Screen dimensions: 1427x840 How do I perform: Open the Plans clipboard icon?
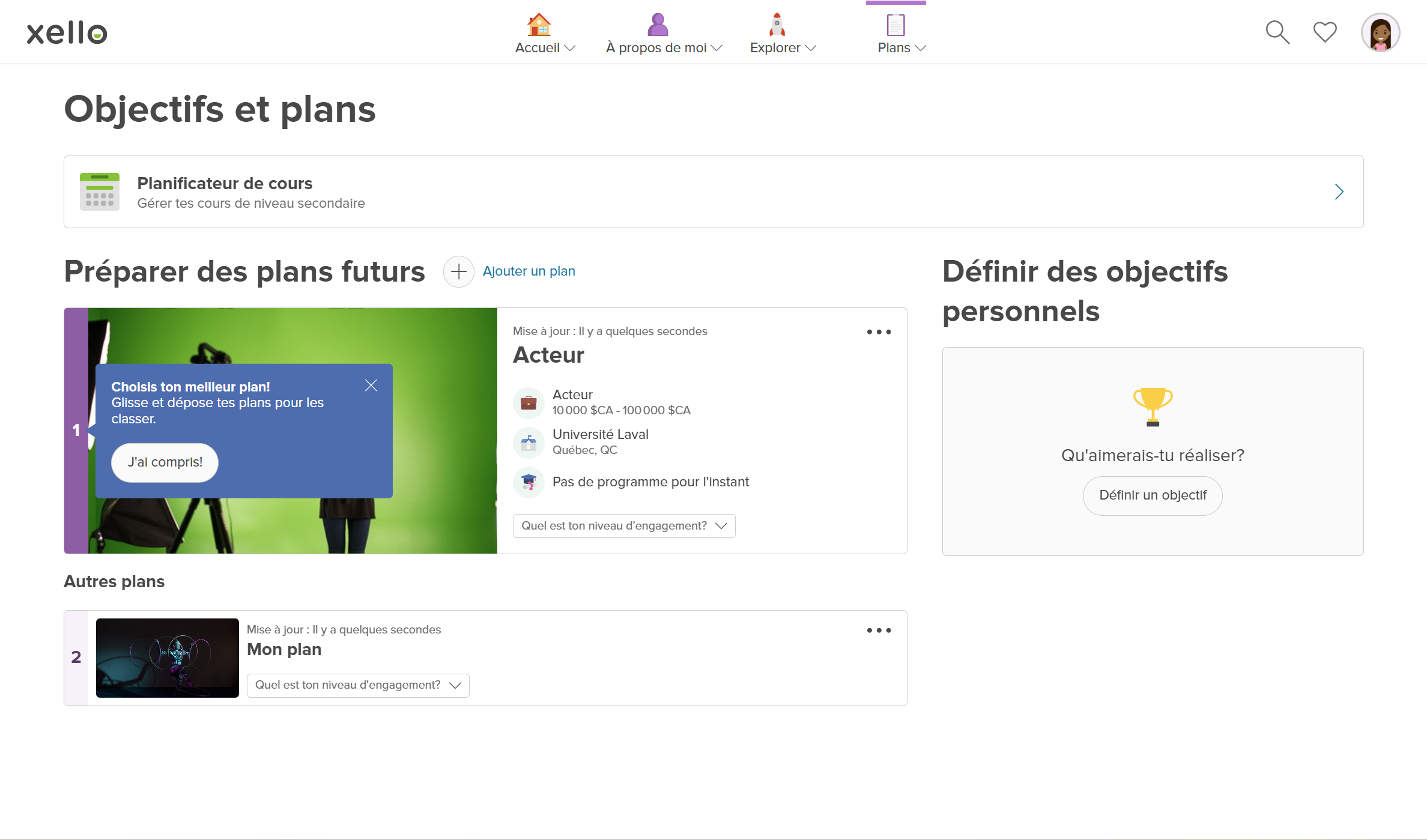895,25
